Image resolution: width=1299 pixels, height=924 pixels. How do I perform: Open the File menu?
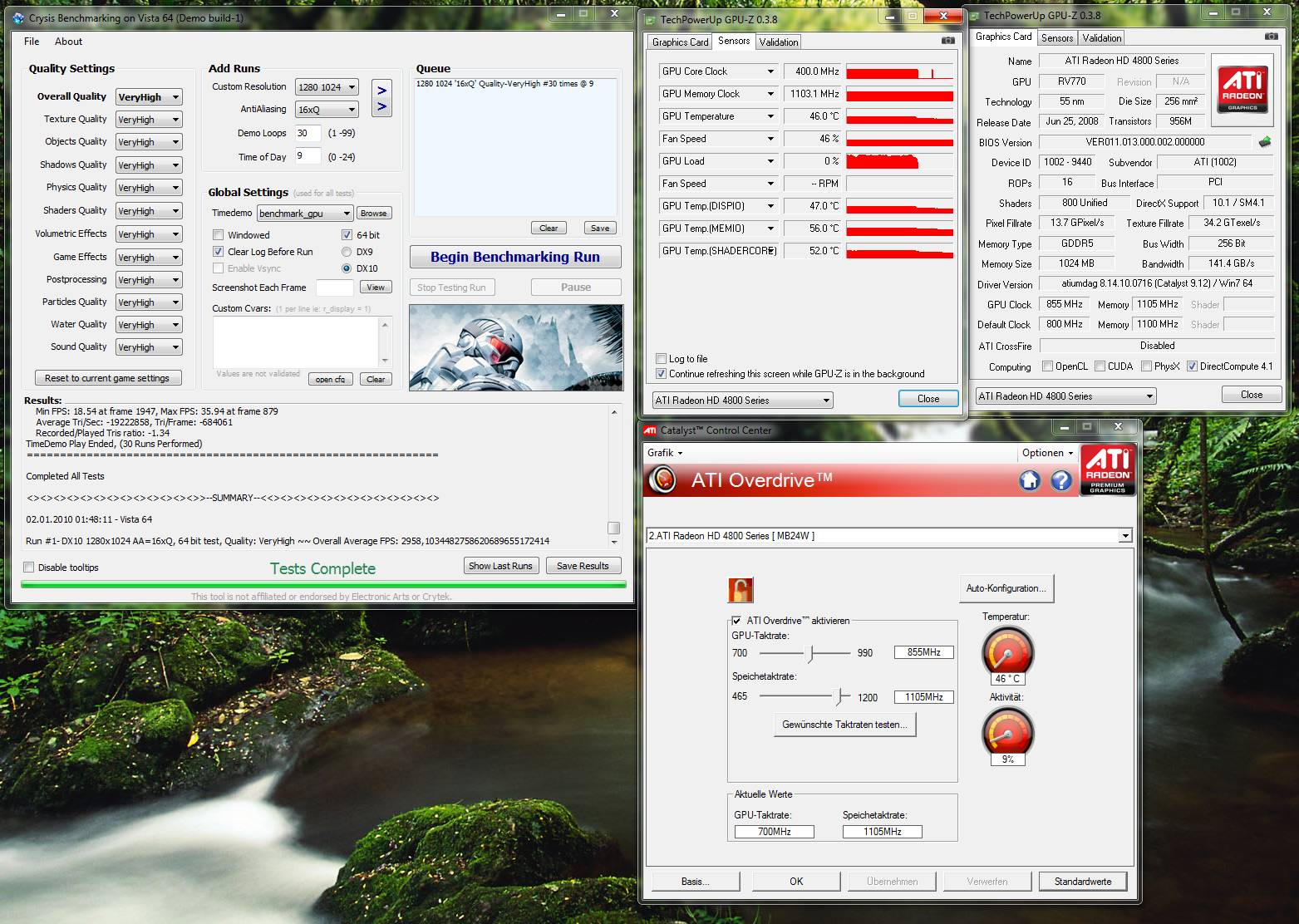point(32,42)
